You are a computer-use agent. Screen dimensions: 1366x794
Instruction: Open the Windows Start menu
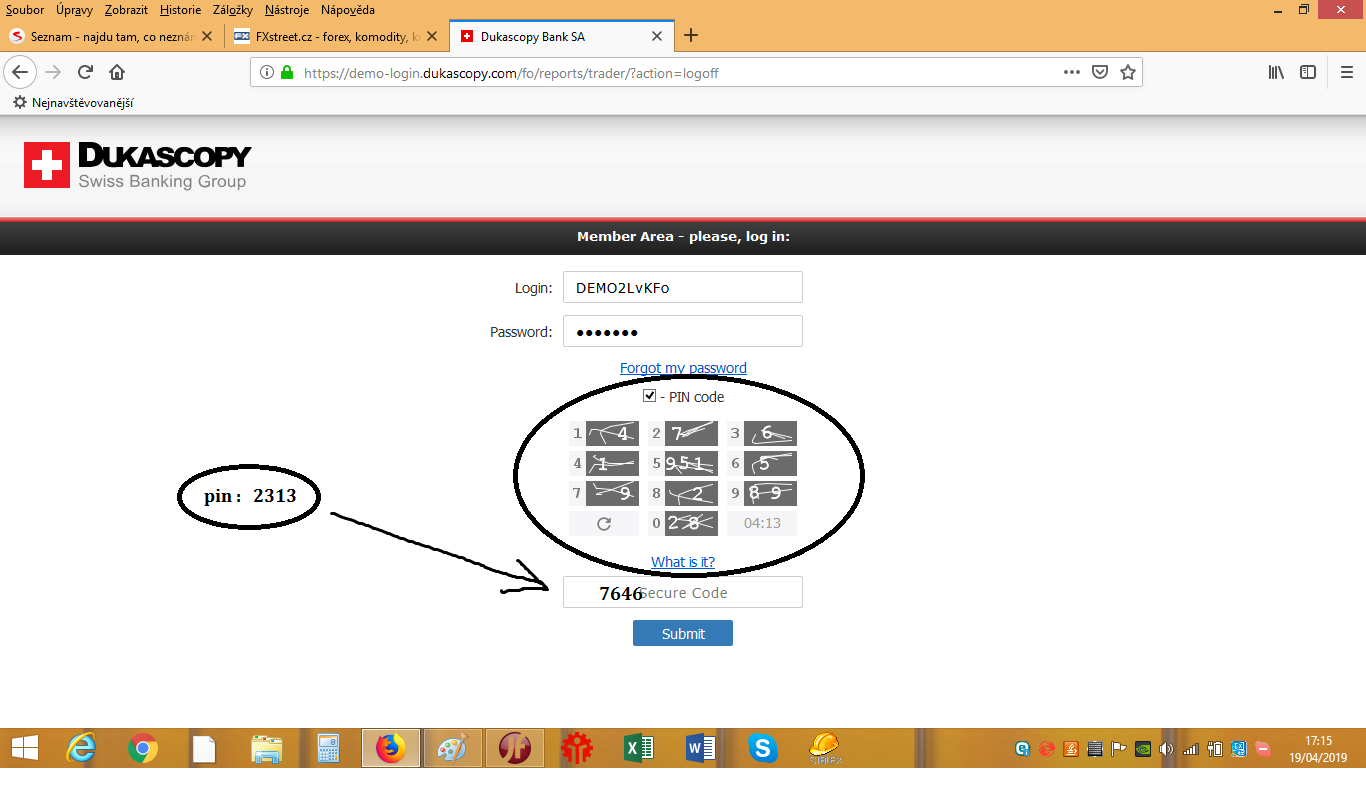click(x=24, y=748)
